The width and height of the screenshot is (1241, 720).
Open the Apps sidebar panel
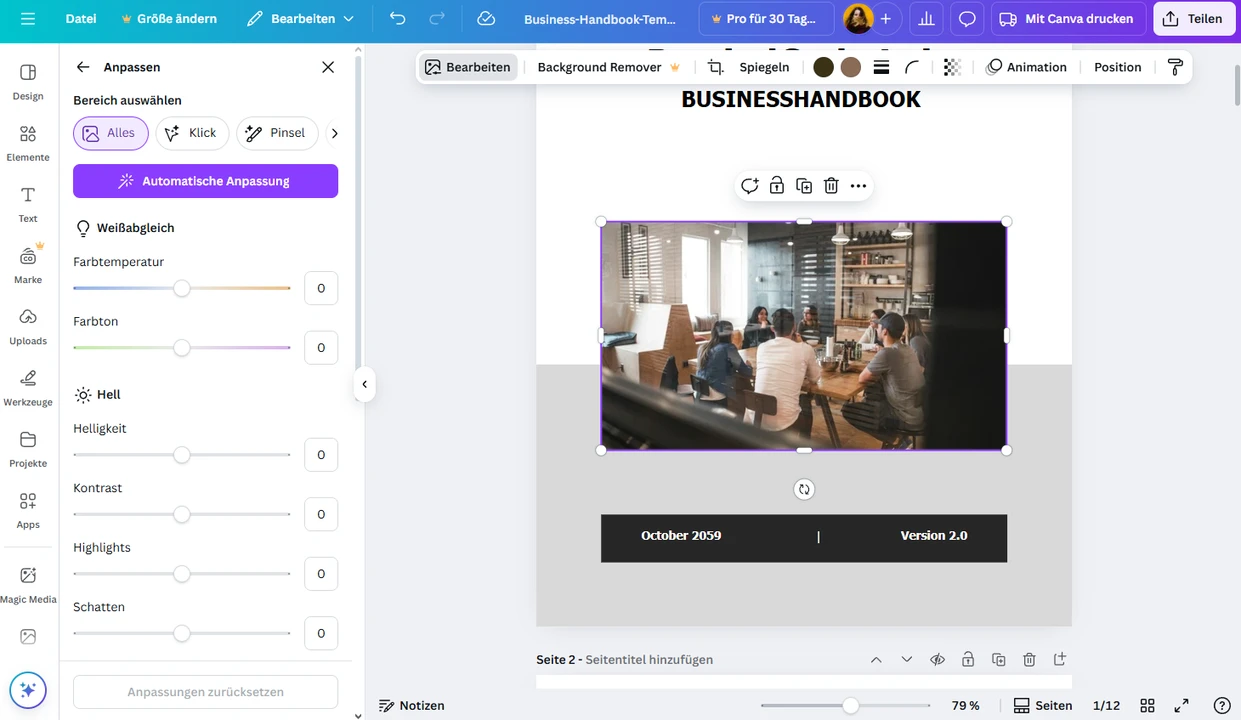tap(28, 510)
